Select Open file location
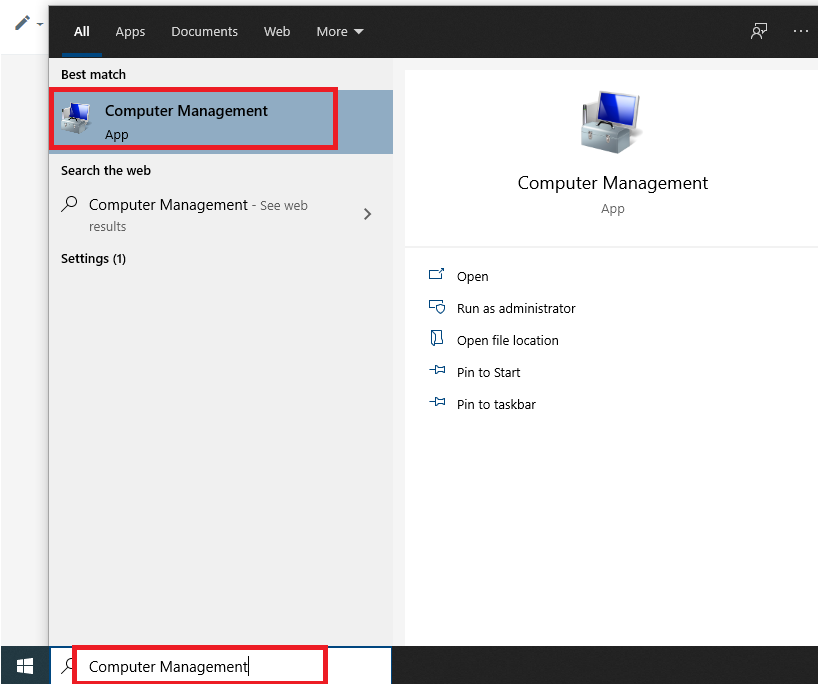The height and width of the screenshot is (684, 818). coord(507,340)
